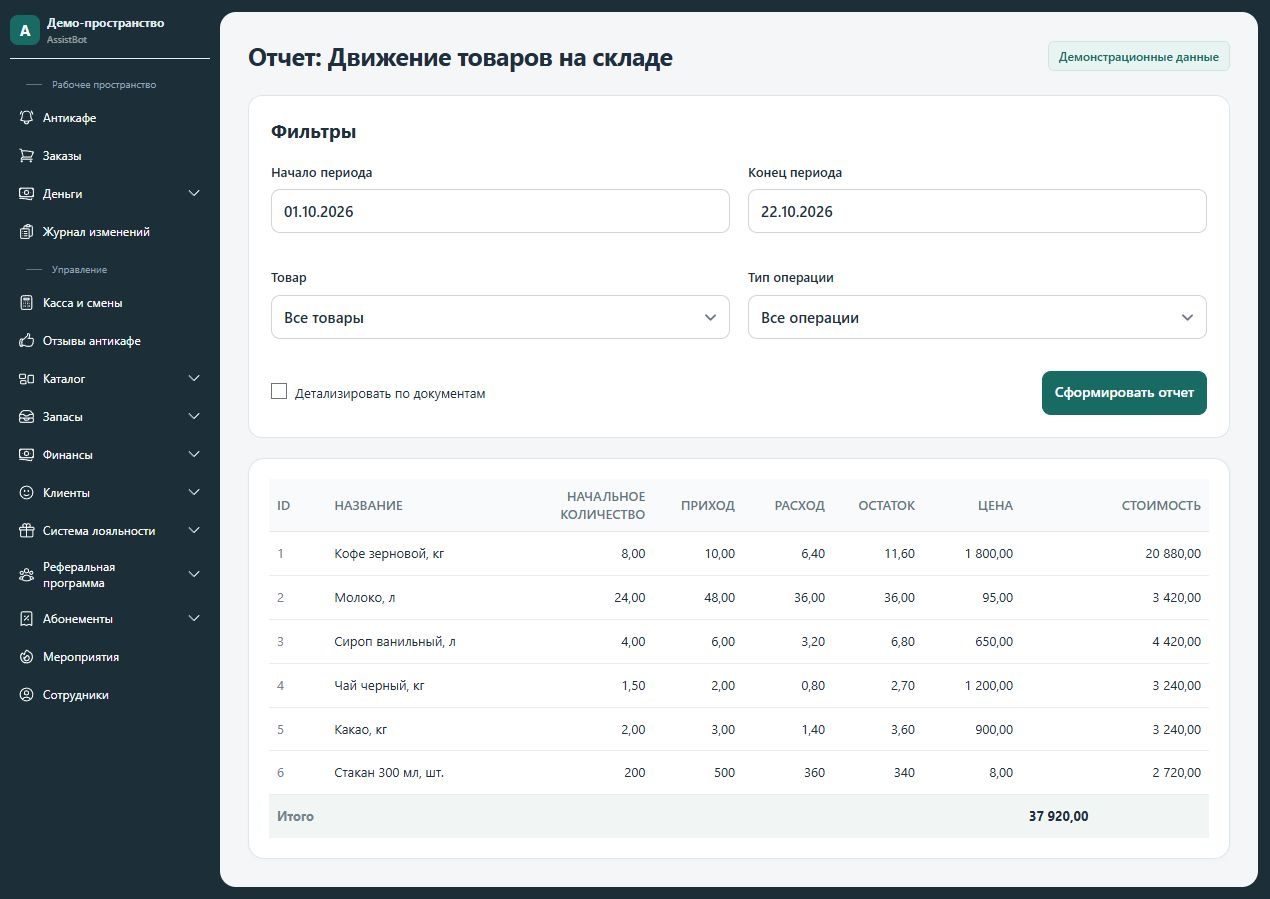This screenshot has height=899, width=1270.
Task: Select row 'Стакан 300 мл, шт.'
Action: (x=739, y=773)
